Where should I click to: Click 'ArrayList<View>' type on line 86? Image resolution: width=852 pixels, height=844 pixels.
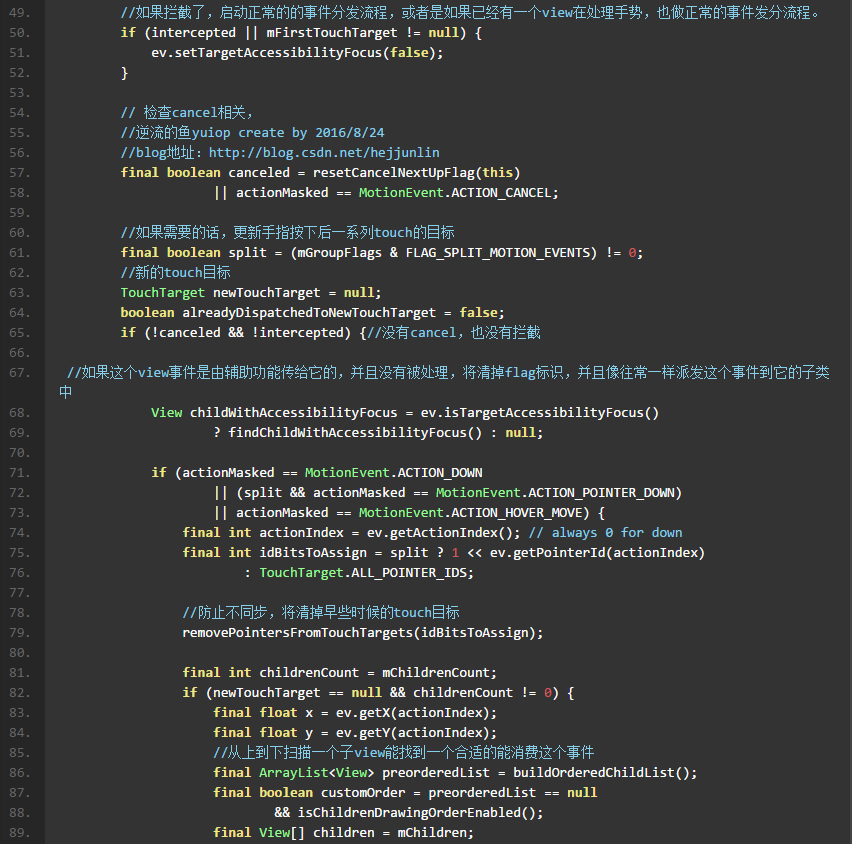316,773
